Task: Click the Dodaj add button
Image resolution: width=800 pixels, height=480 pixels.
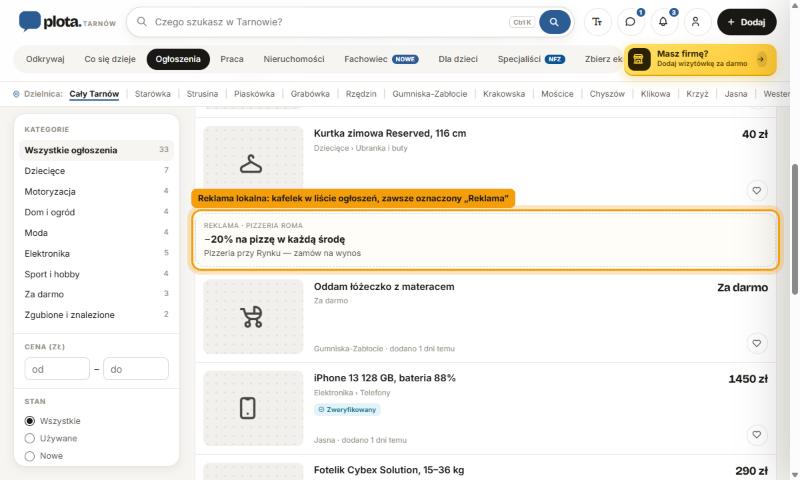Action: [x=746, y=22]
